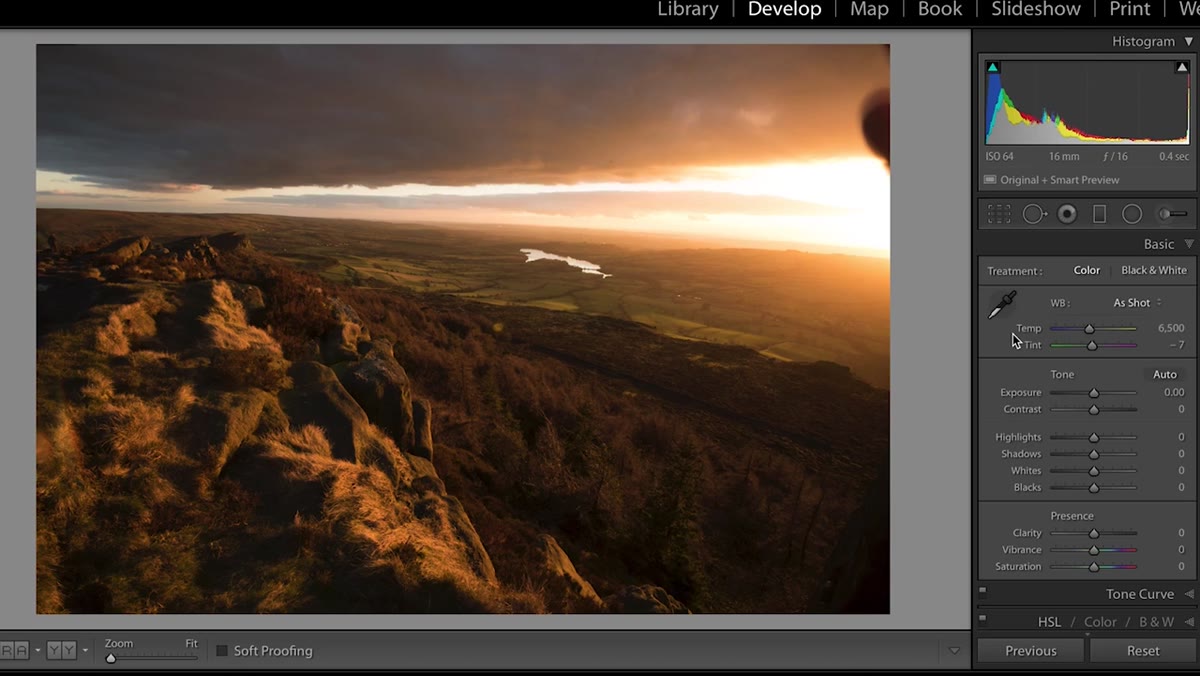
Task: Open the Print module
Action: click(x=1130, y=9)
